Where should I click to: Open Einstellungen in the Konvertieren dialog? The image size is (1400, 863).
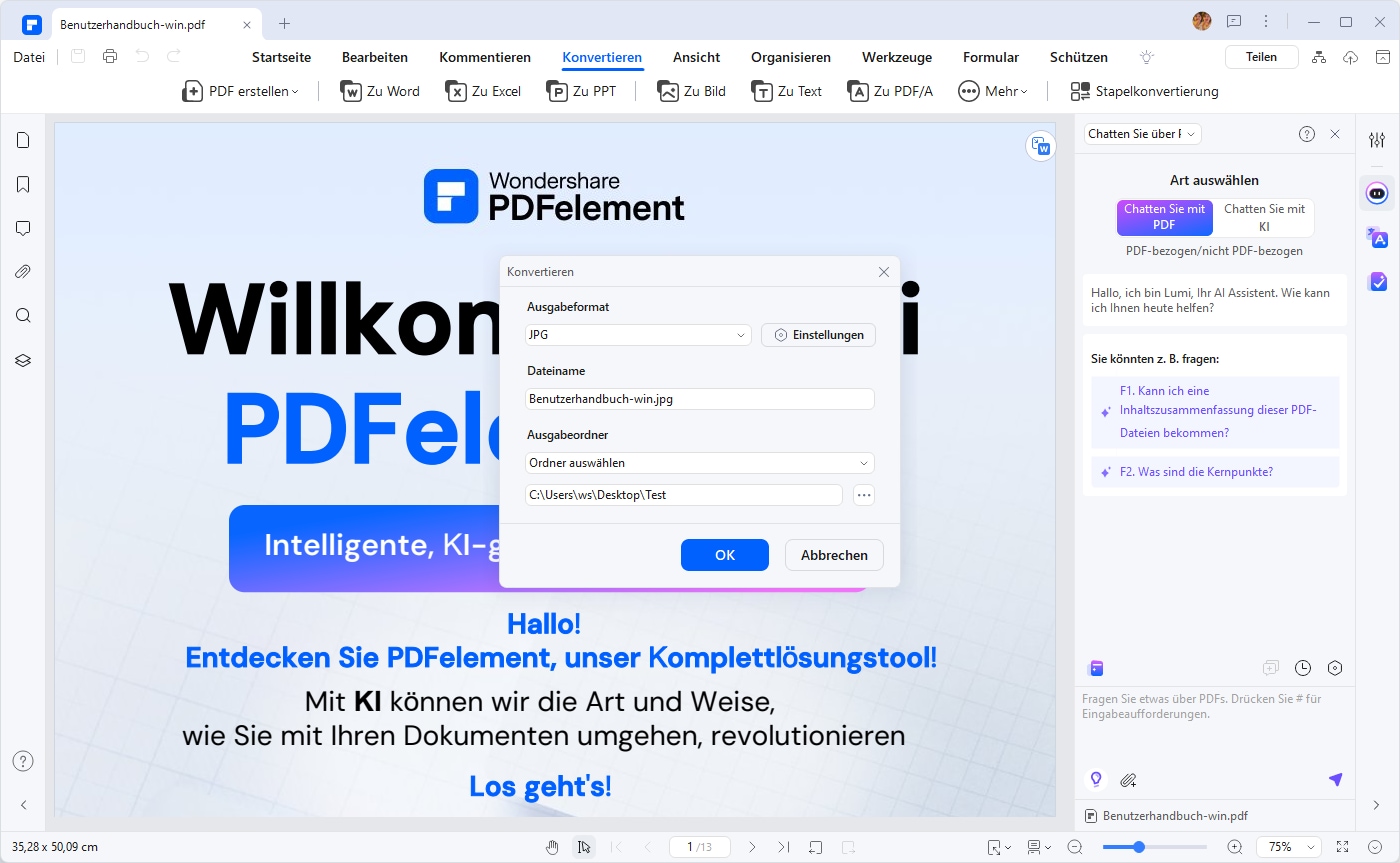tap(819, 335)
